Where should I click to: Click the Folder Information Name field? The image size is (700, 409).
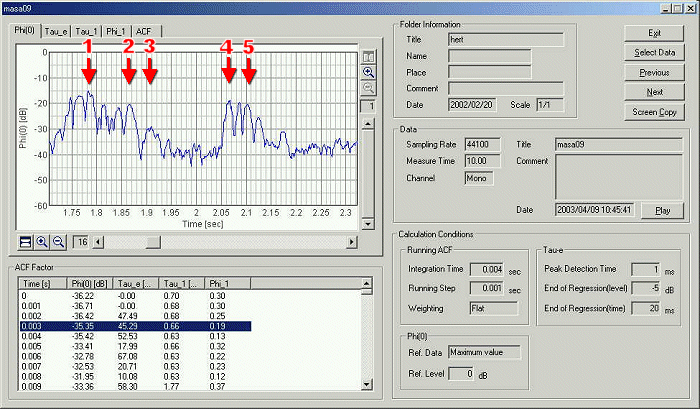click(x=490, y=56)
